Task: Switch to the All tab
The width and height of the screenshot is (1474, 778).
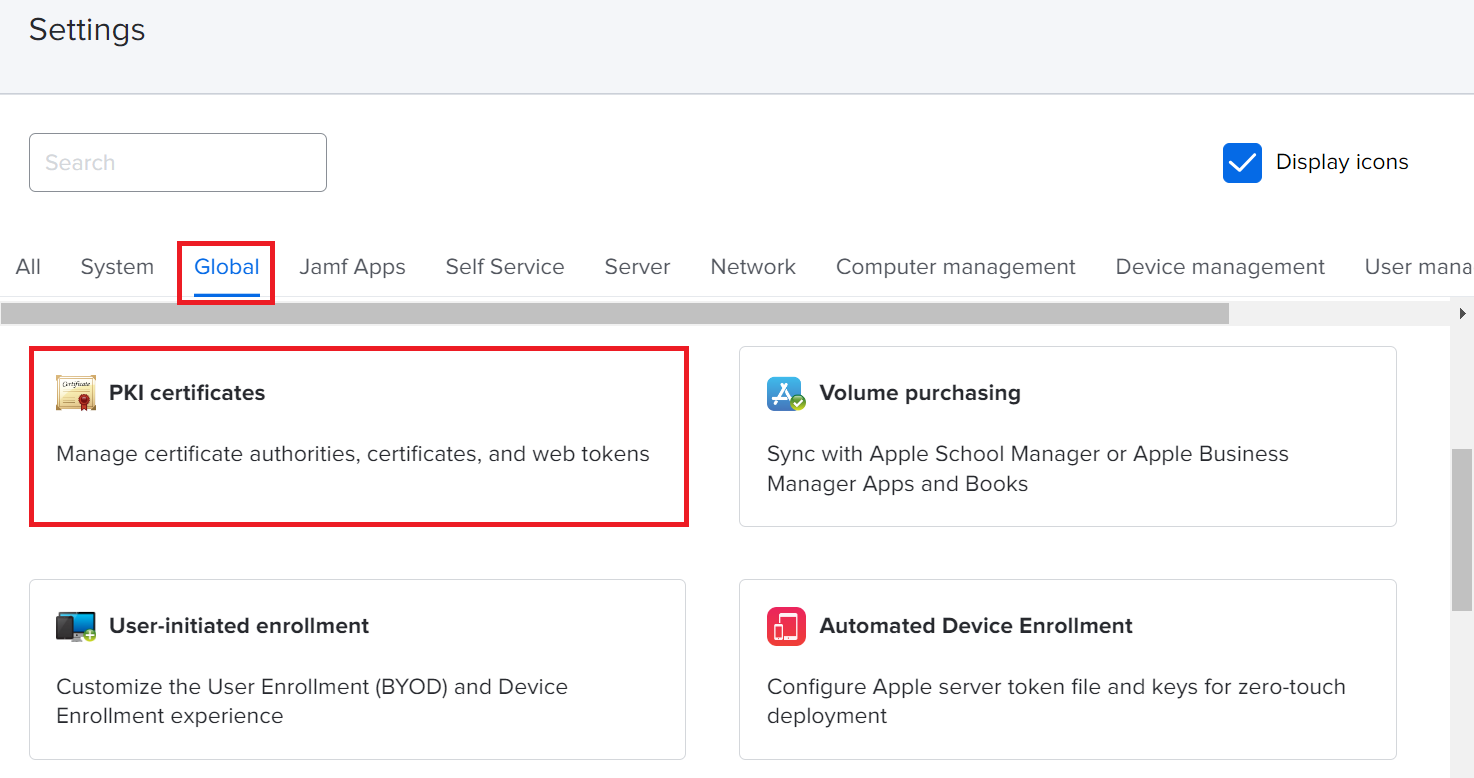Action: point(28,267)
